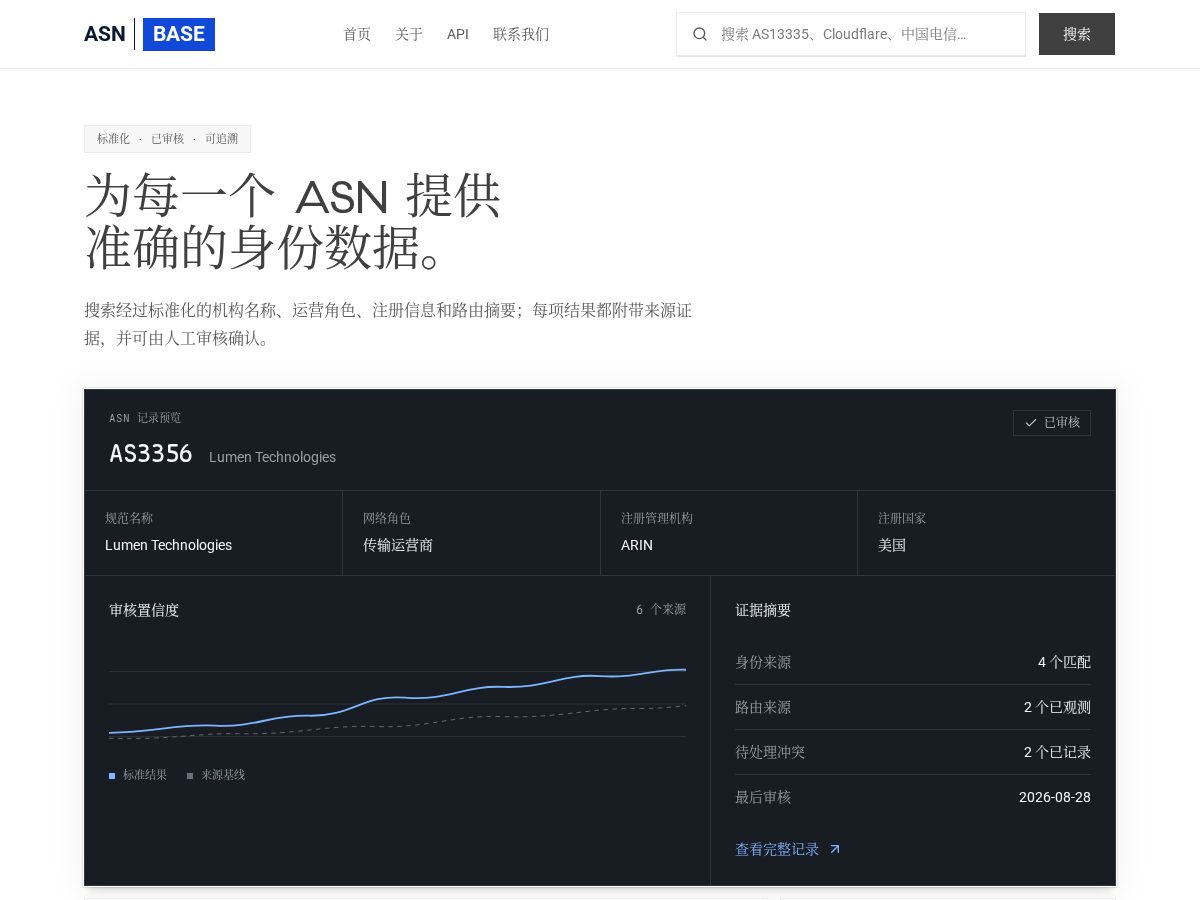
Task: Open the 首页 nav item
Action: click(x=357, y=34)
